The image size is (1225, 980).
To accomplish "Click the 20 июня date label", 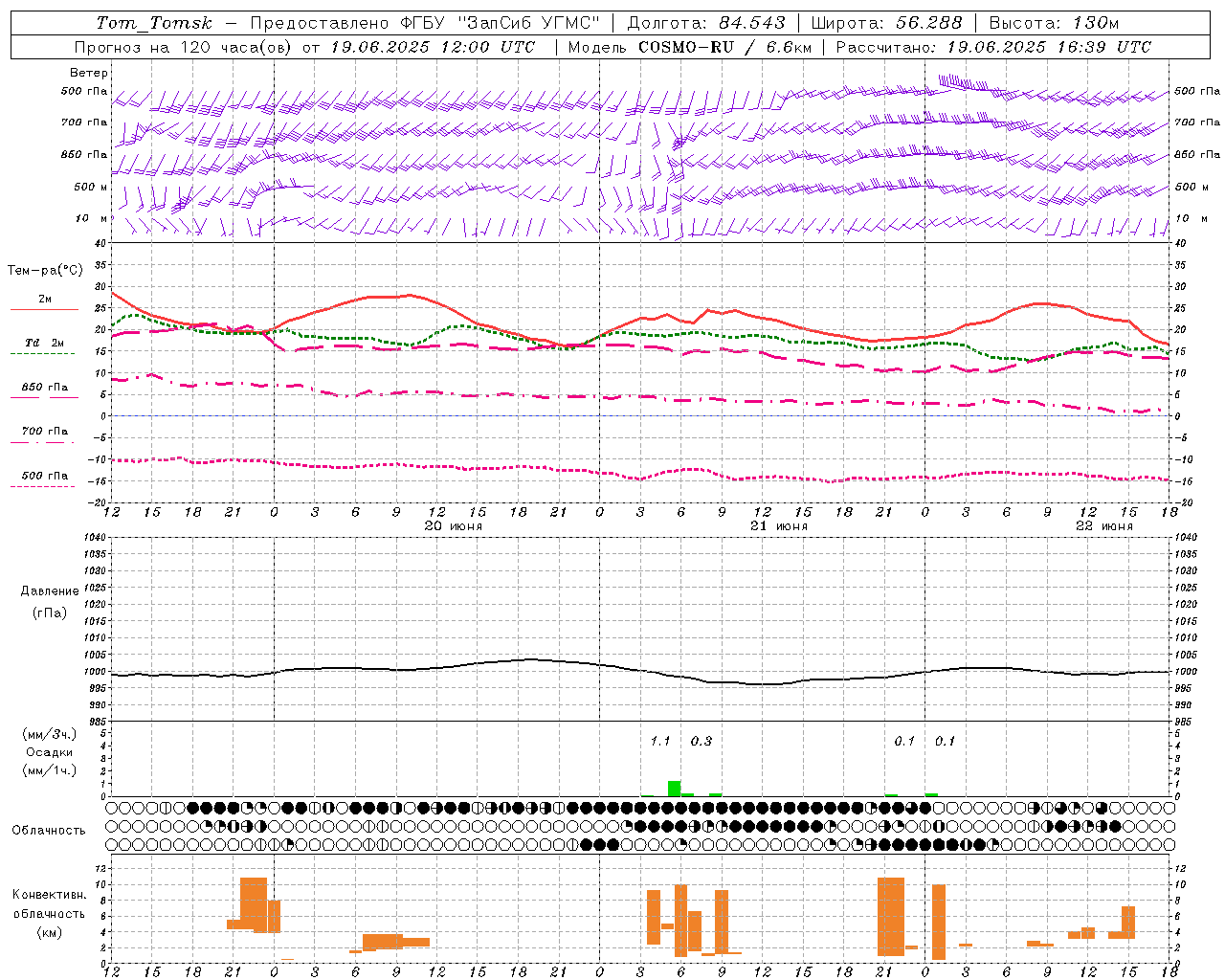I will pos(454,526).
